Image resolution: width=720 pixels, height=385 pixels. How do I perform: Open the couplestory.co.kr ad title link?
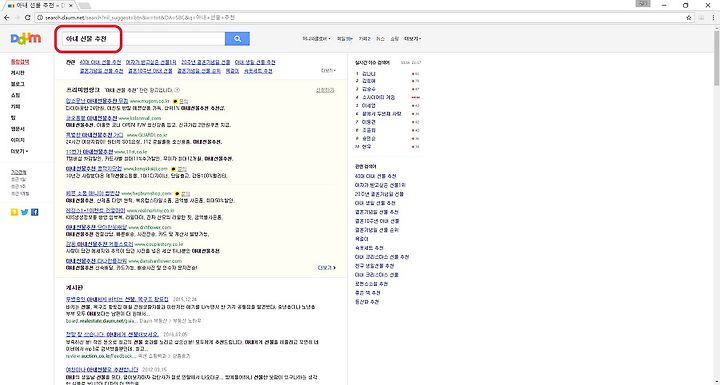click(x=100, y=244)
